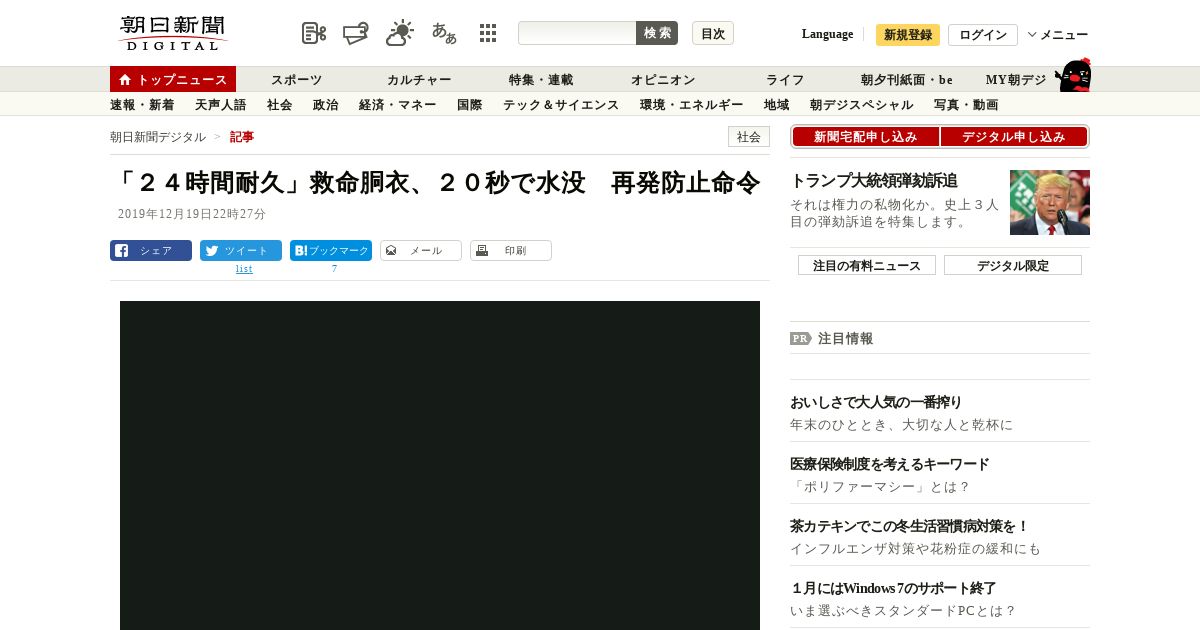The height and width of the screenshot is (630, 1200).
Task: Bookmark article with B!ブックマーク button
Action: 331,250
